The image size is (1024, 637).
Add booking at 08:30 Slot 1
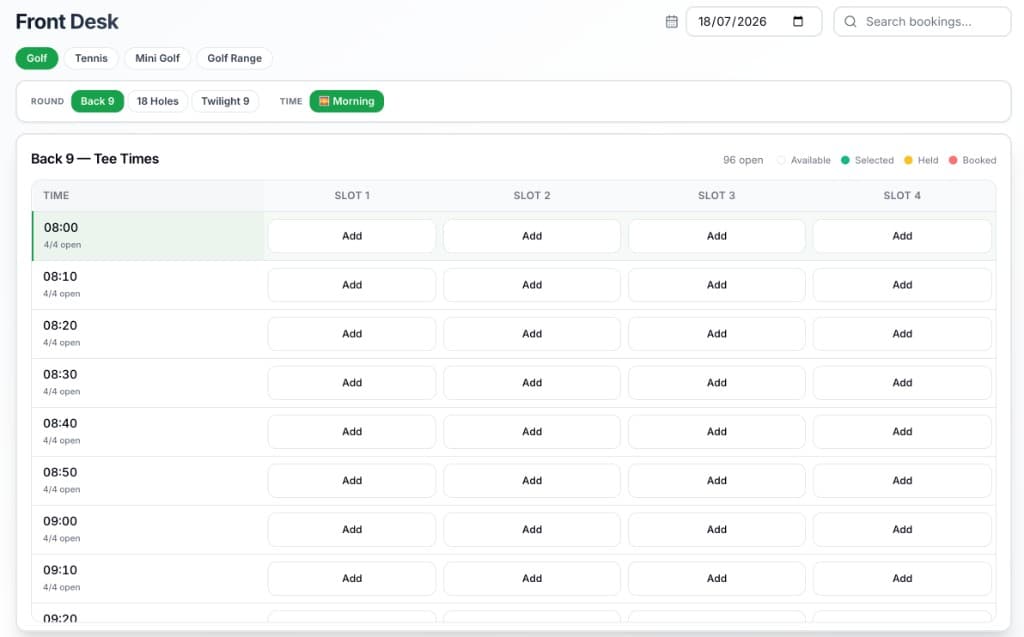(352, 383)
